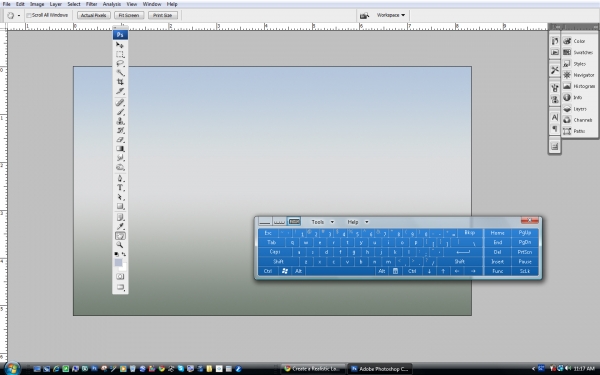Open the Image menu
Viewport: 600px width, 375px height.
(x=37, y=4)
